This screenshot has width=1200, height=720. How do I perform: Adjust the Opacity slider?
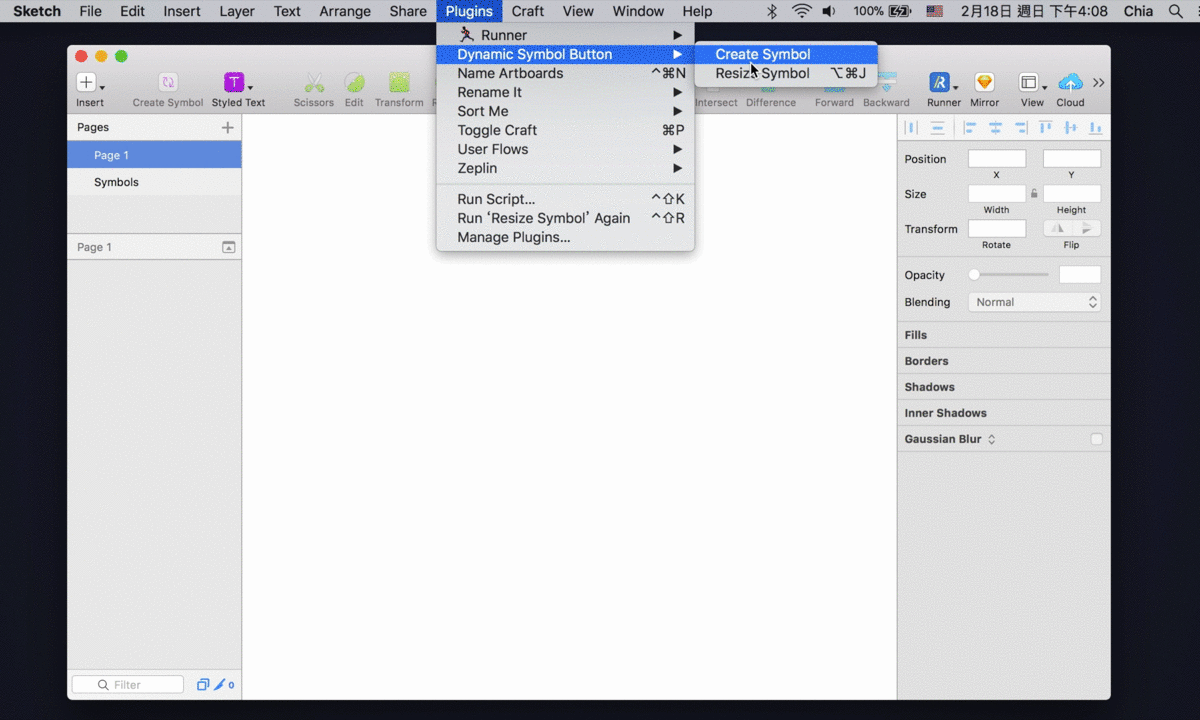click(x=1008, y=275)
